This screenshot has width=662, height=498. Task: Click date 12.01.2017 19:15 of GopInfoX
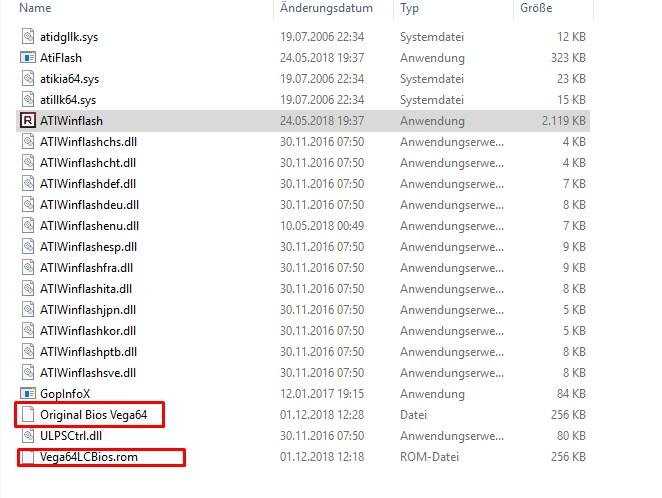[x=322, y=394]
